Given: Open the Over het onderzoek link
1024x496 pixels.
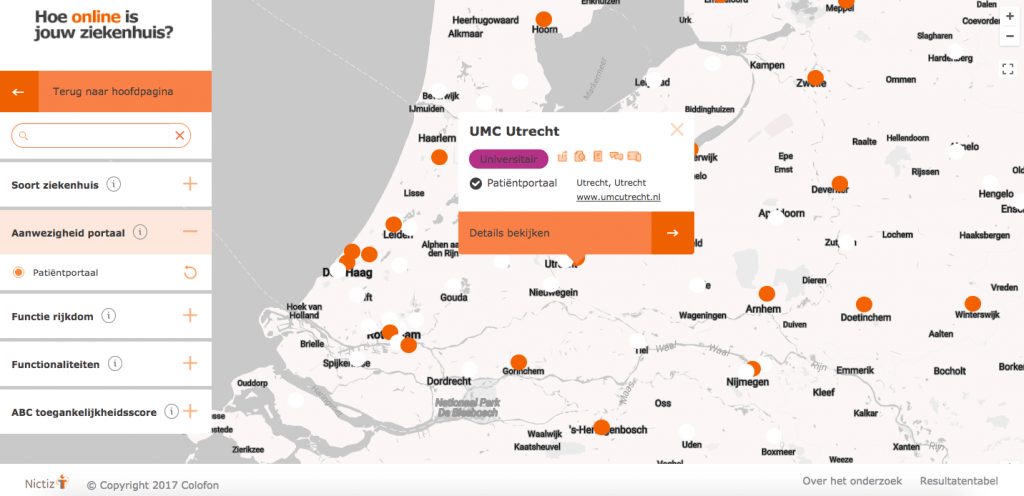Looking at the screenshot, I should [x=852, y=481].
